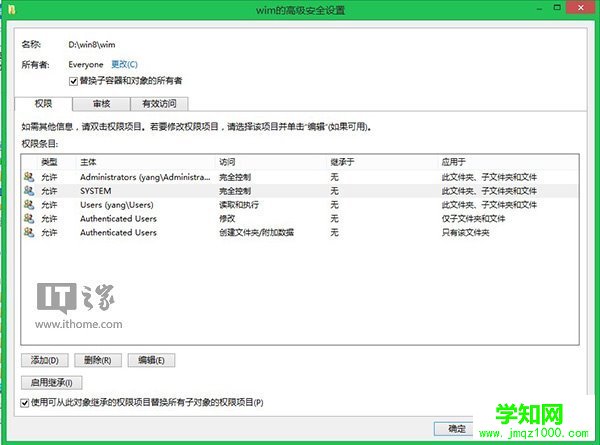The image size is (600, 445).
Task: Click the 添加(D) button
Action: click(x=45, y=360)
